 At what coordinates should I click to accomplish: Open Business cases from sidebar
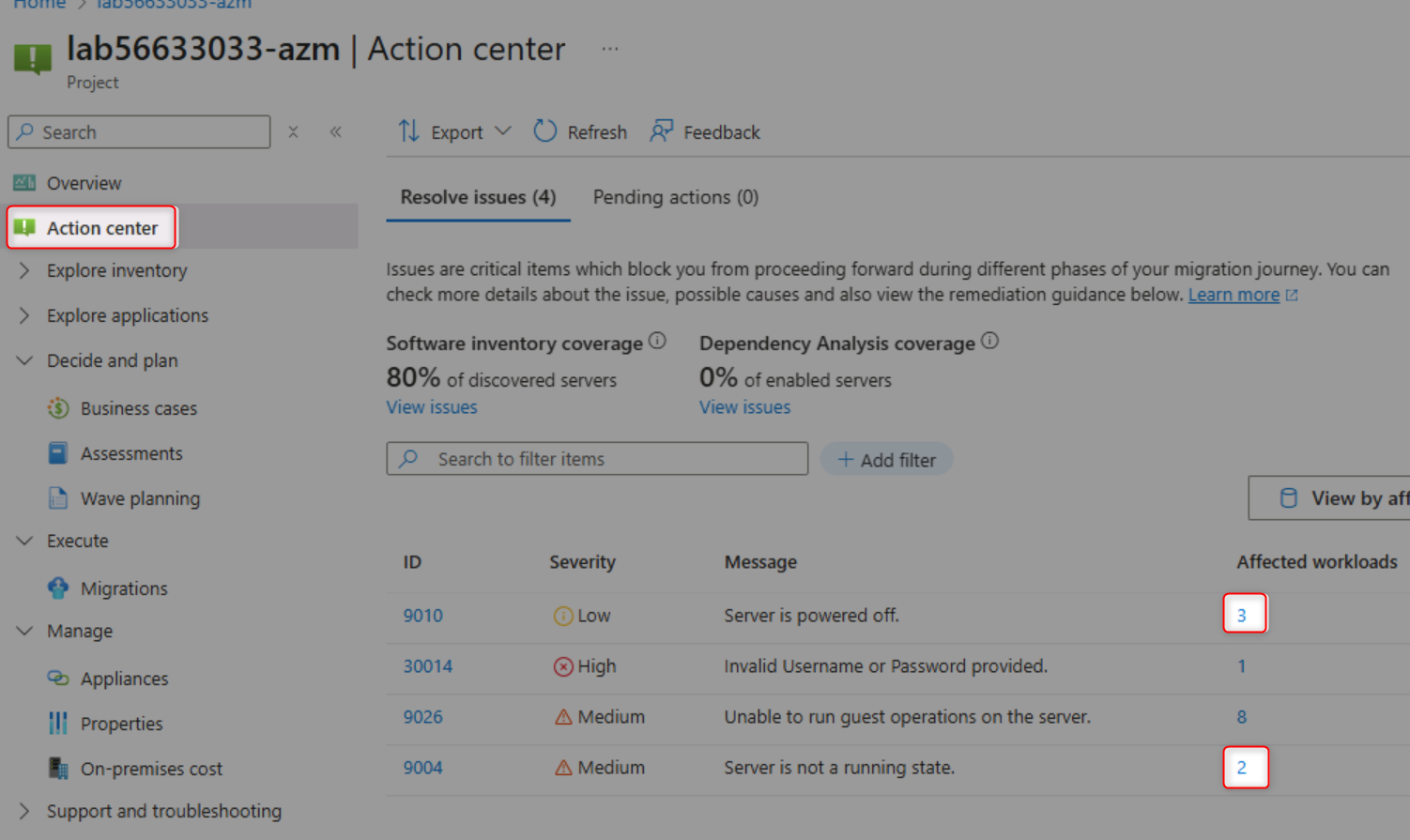point(138,408)
